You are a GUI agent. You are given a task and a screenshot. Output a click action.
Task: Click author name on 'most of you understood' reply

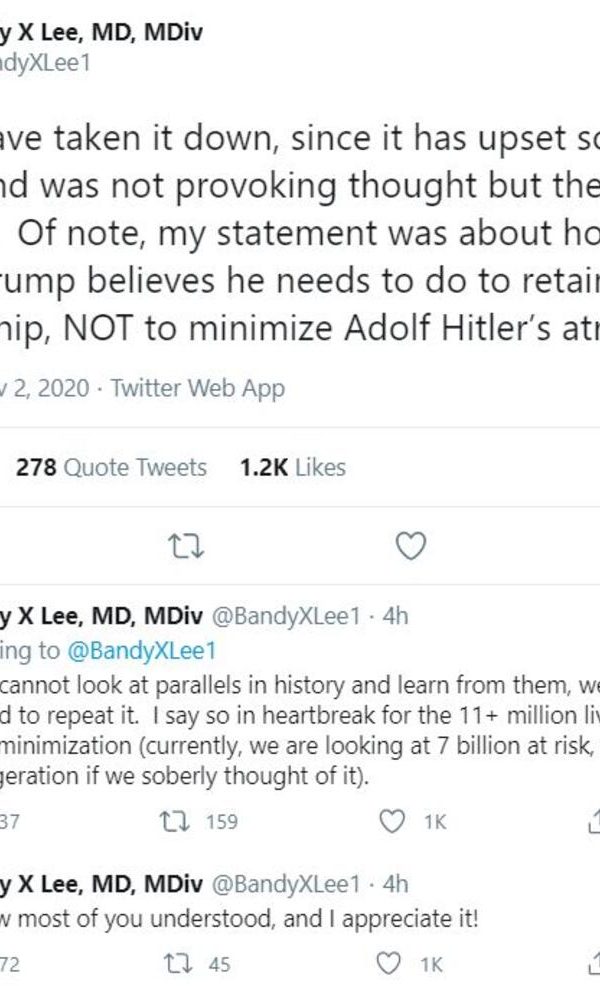tap(102, 884)
